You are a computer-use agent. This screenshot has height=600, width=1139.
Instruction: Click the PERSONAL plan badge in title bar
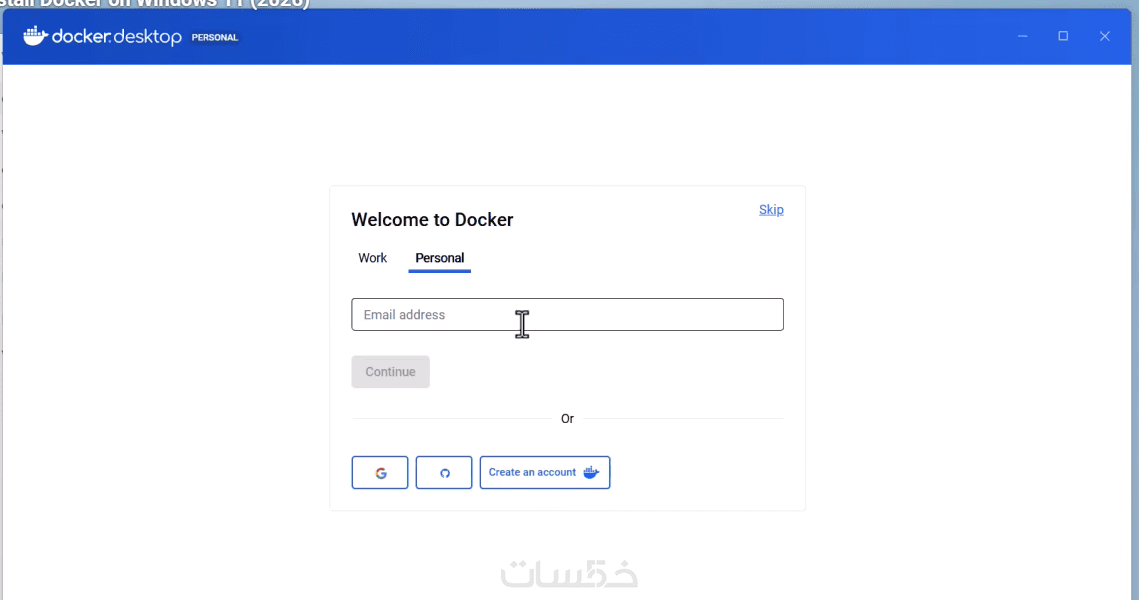(215, 37)
